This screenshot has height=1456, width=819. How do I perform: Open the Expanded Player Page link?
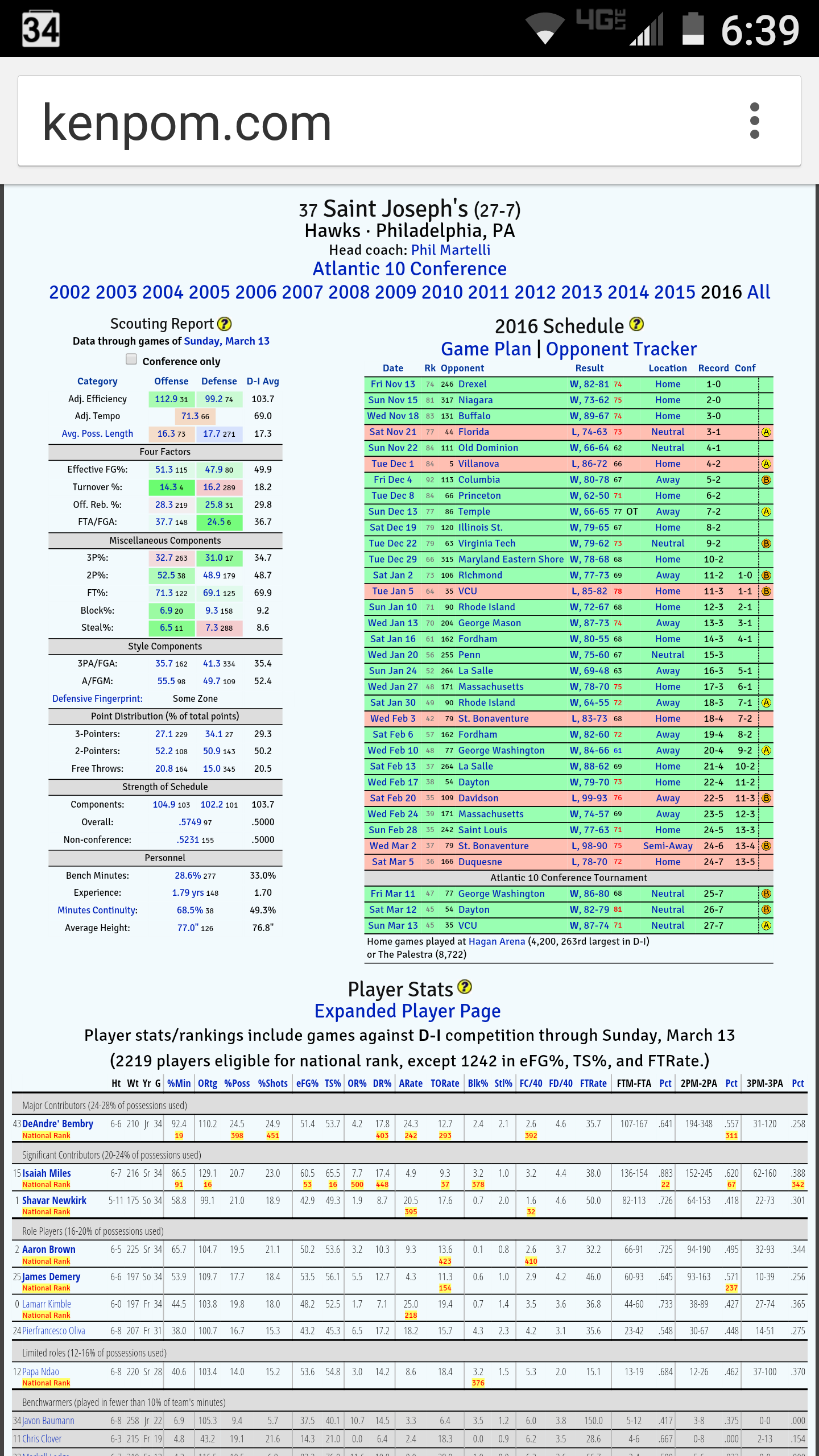point(407,1011)
